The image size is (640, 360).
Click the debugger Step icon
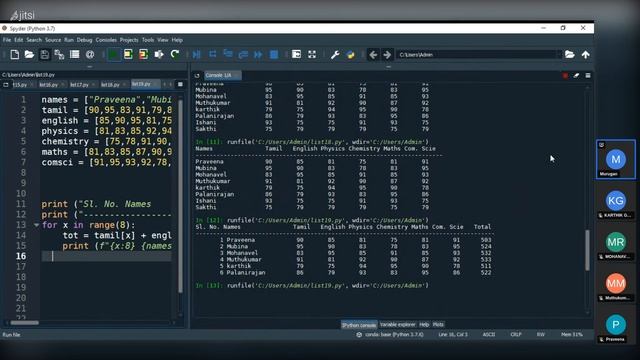[x=212, y=54]
